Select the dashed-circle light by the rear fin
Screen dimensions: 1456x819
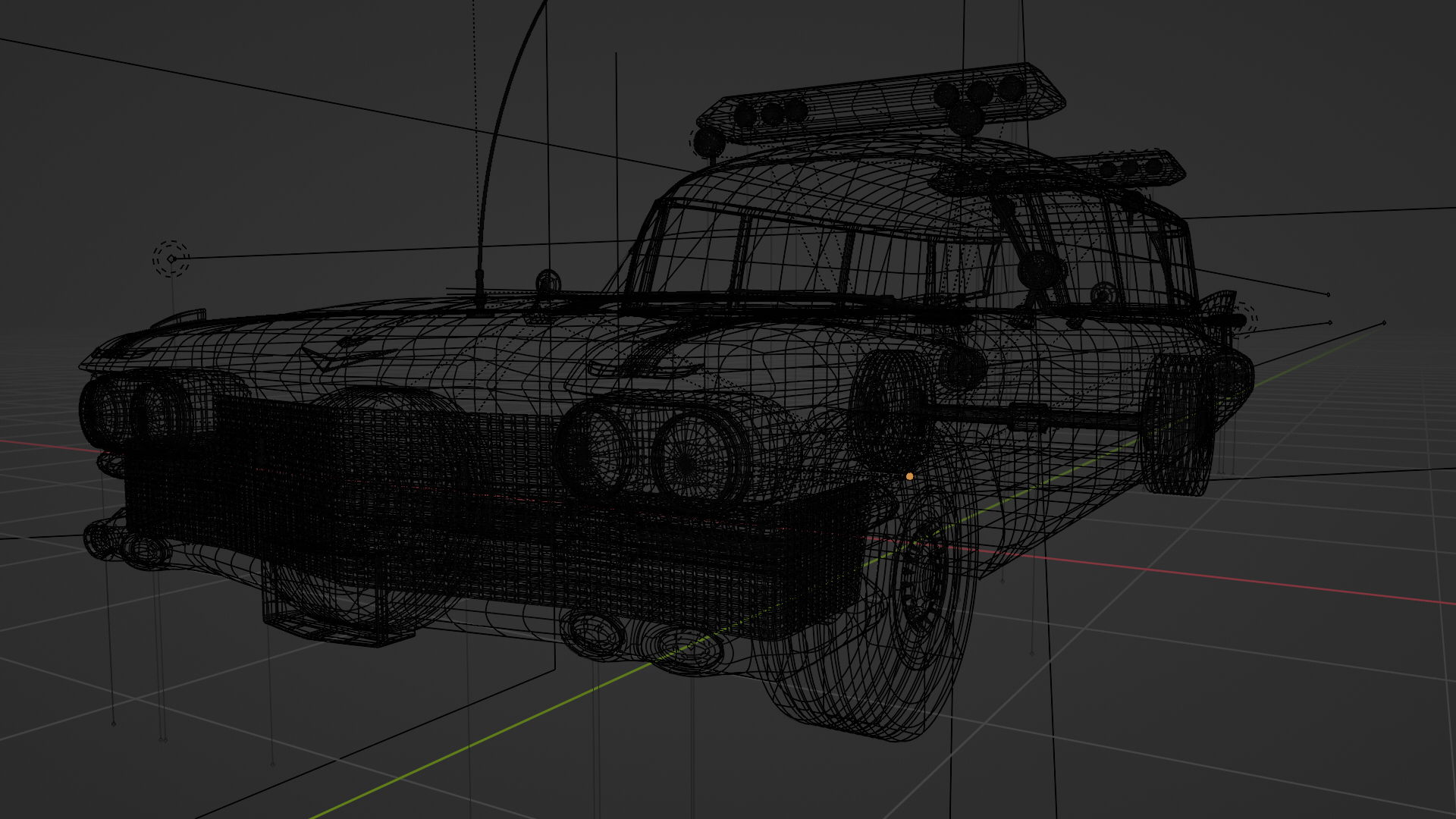click(1241, 320)
